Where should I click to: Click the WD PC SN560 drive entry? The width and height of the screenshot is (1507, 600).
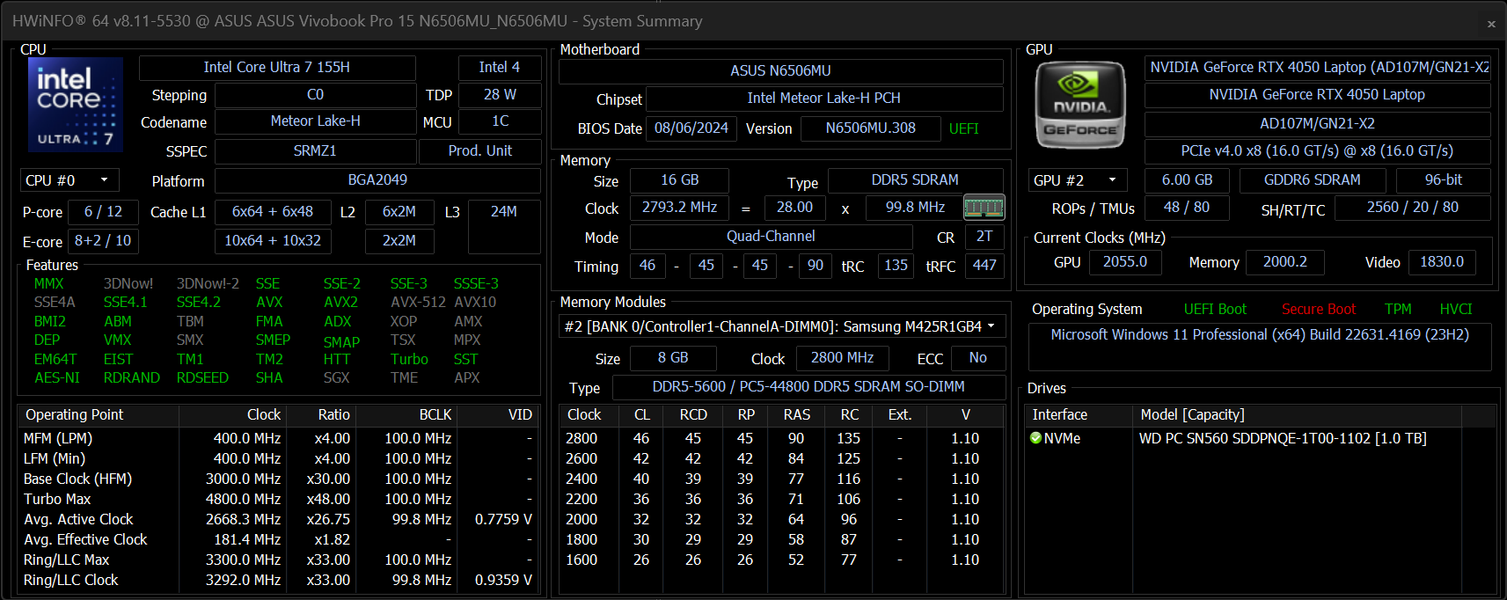(x=1282, y=438)
